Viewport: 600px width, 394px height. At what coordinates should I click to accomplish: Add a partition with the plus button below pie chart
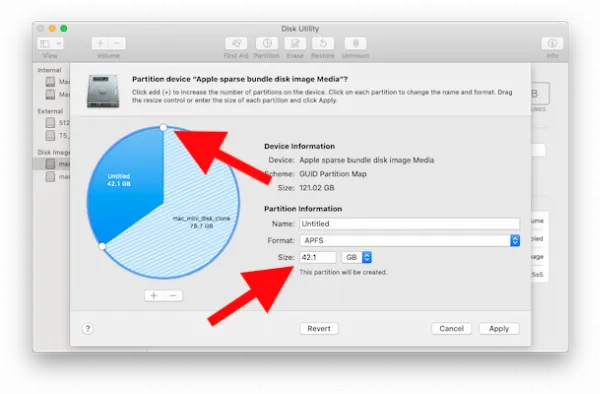(154, 295)
